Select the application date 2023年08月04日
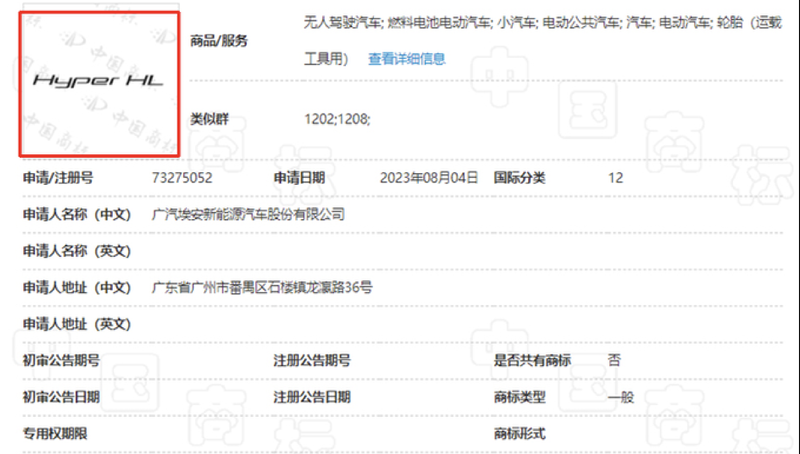This screenshot has width=800, height=454. click(x=429, y=178)
